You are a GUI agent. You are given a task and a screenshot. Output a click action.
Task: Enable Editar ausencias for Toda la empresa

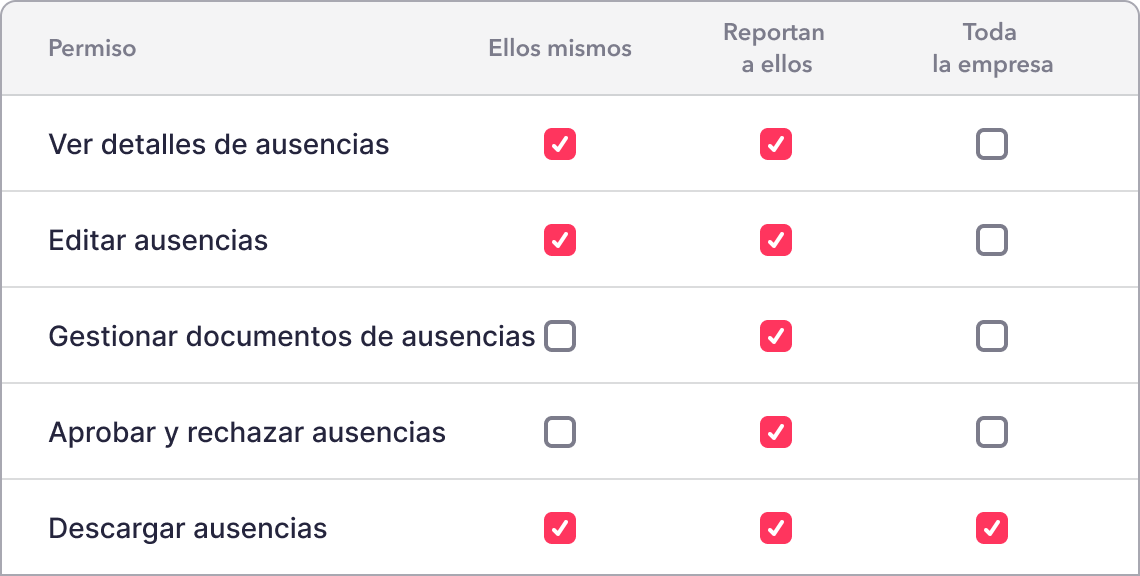[x=992, y=240]
